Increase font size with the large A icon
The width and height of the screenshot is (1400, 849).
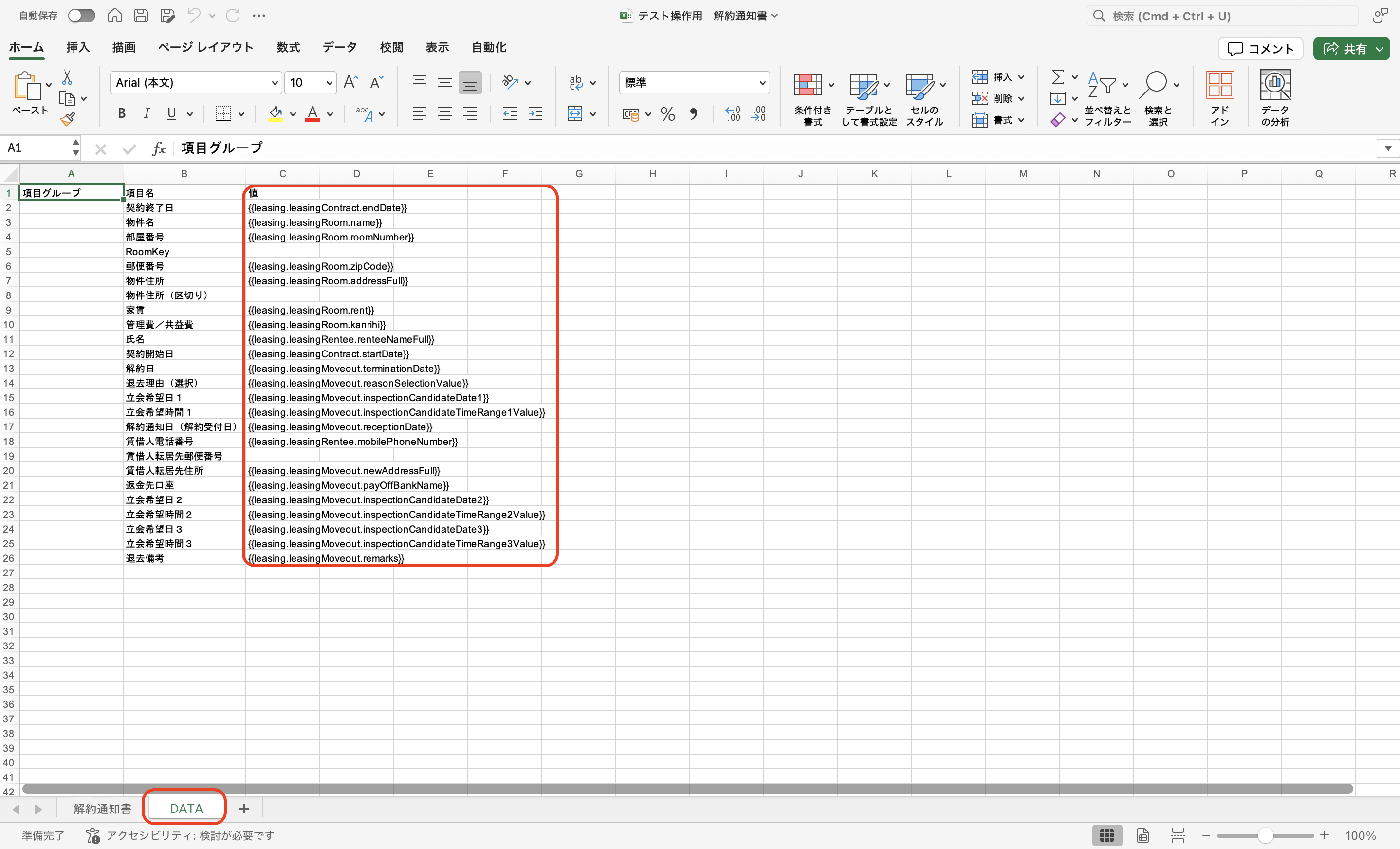(x=350, y=82)
